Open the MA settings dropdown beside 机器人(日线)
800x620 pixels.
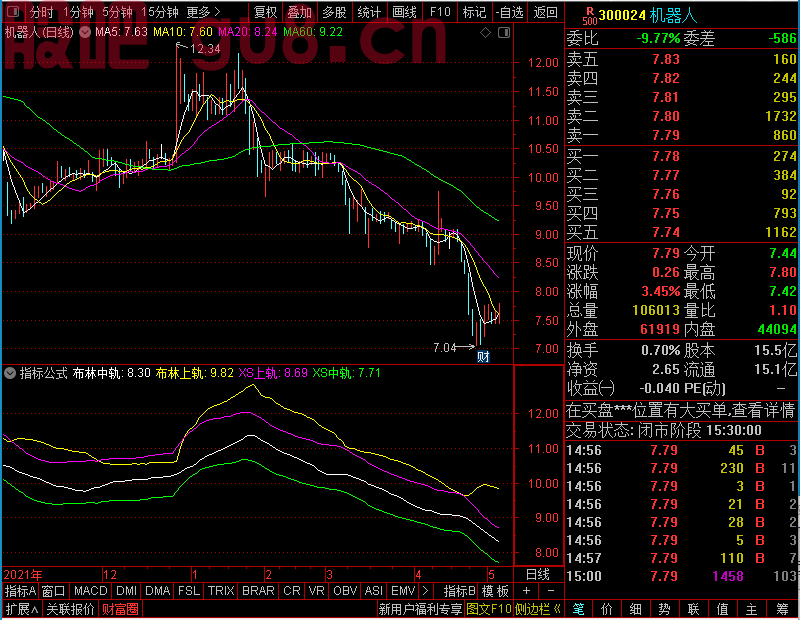(x=85, y=32)
